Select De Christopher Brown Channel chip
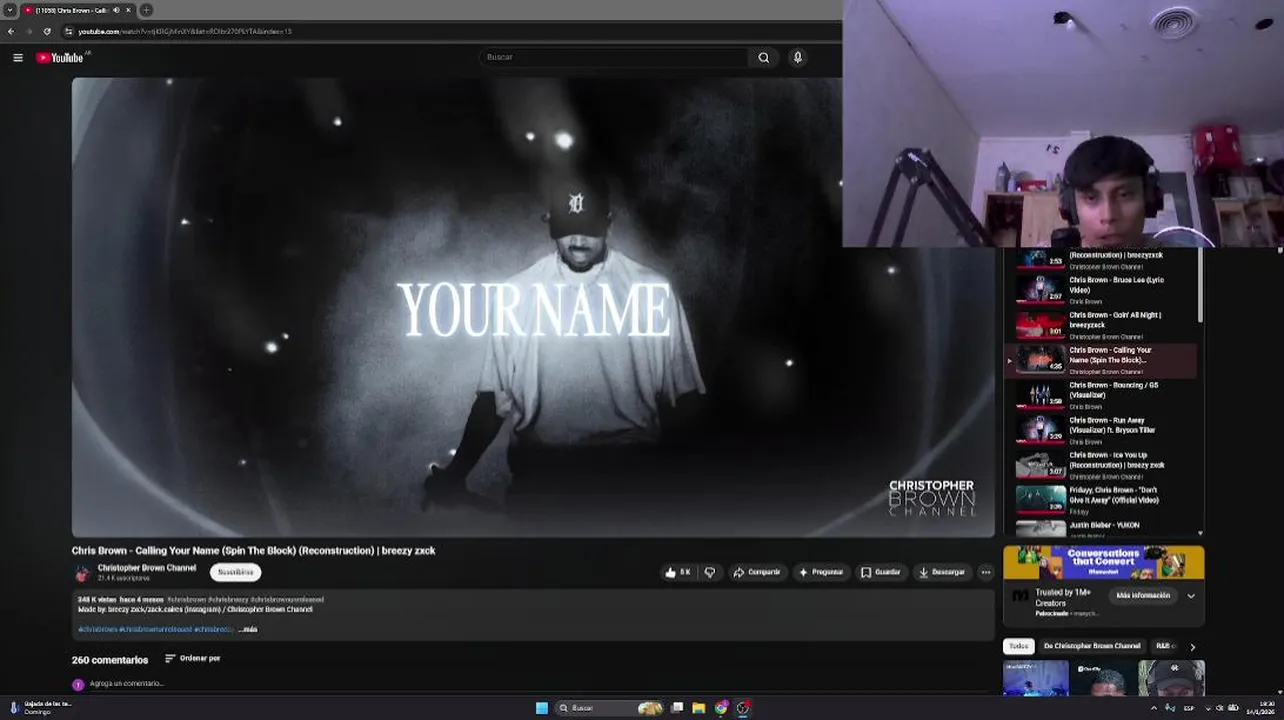 pyautogui.click(x=1092, y=646)
